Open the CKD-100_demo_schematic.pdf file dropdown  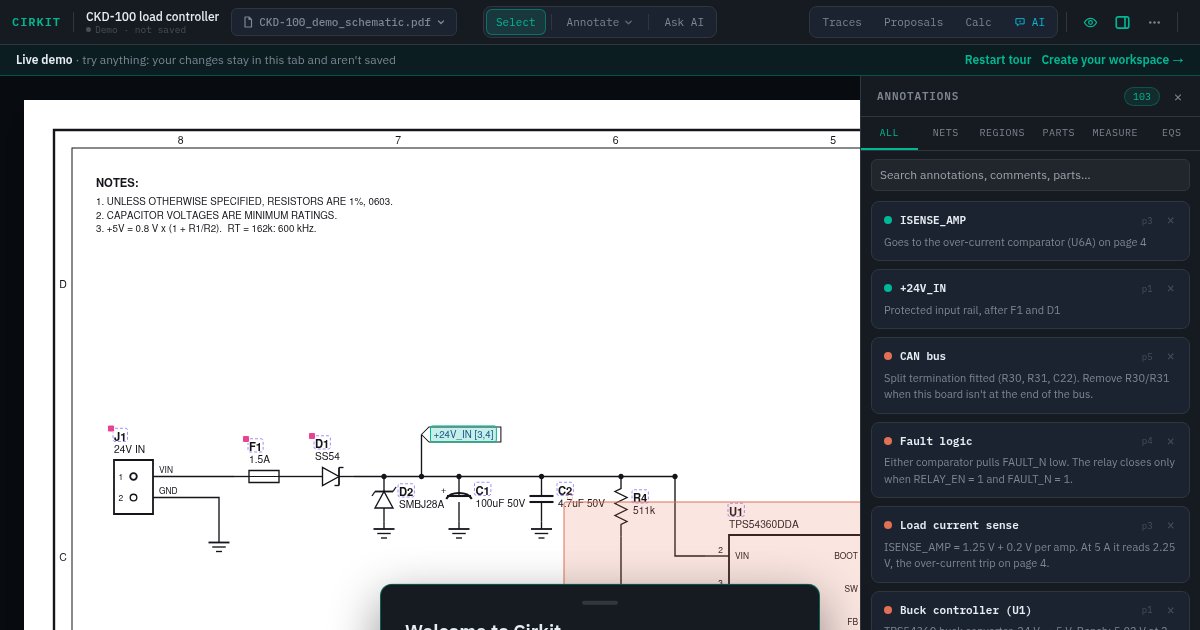coord(344,22)
